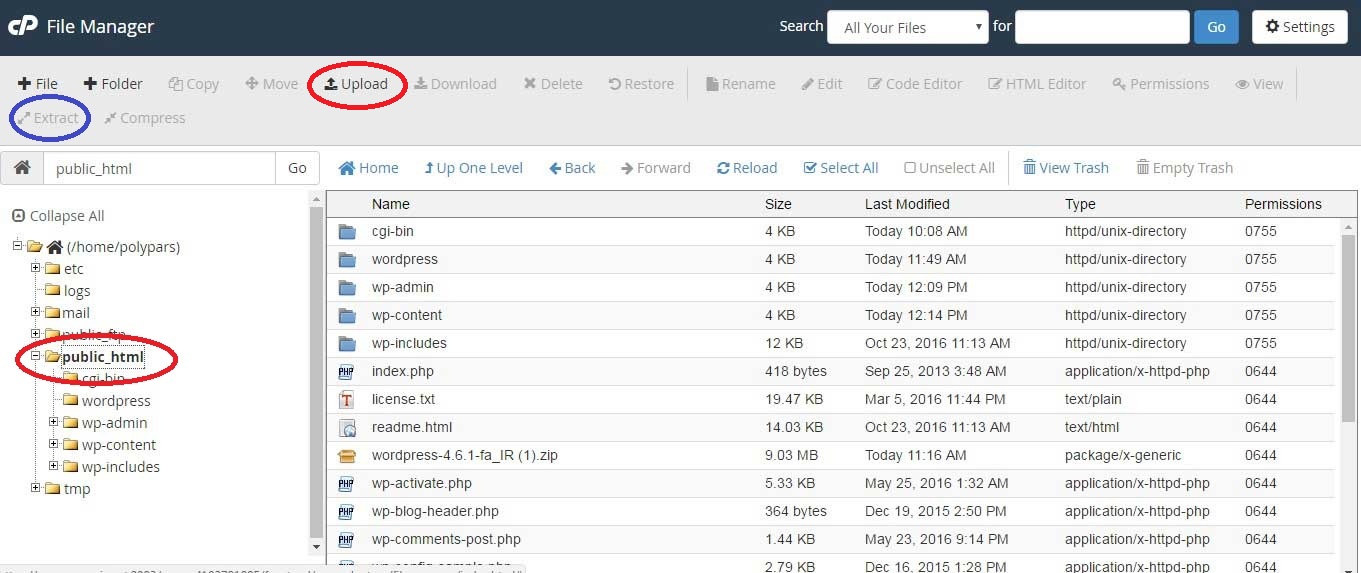Click the Rename toolbar button
This screenshot has width=1361, height=573.
point(741,84)
